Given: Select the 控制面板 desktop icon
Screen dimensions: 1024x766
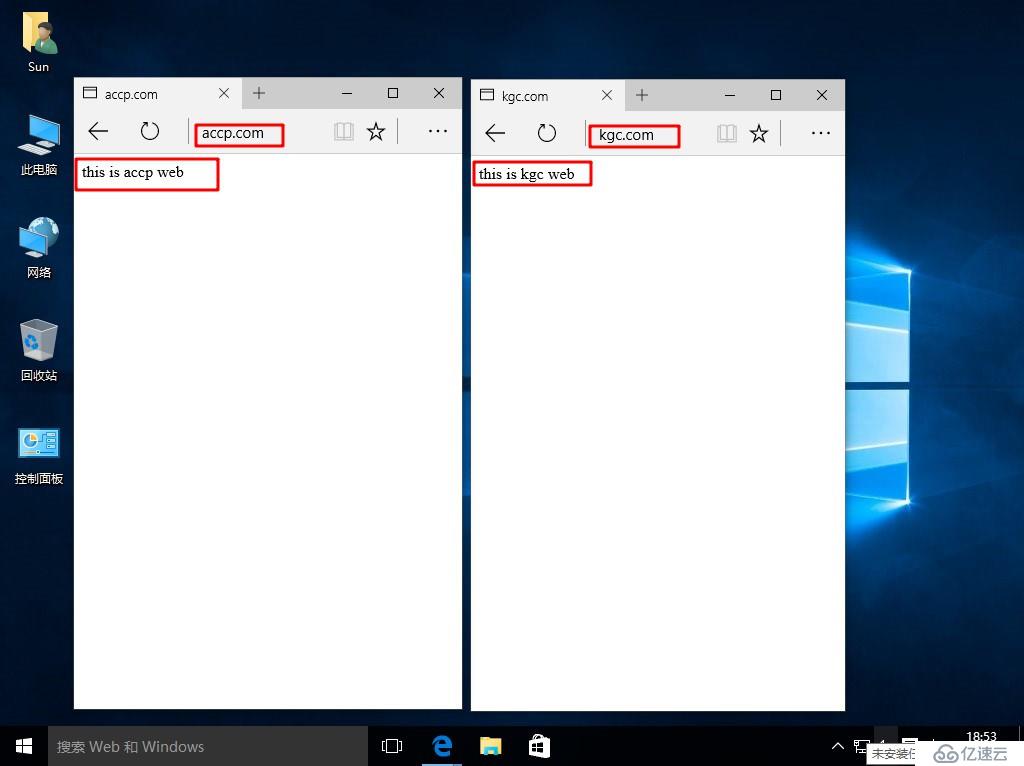Looking at the screenshot, I should tap(39, 455).
